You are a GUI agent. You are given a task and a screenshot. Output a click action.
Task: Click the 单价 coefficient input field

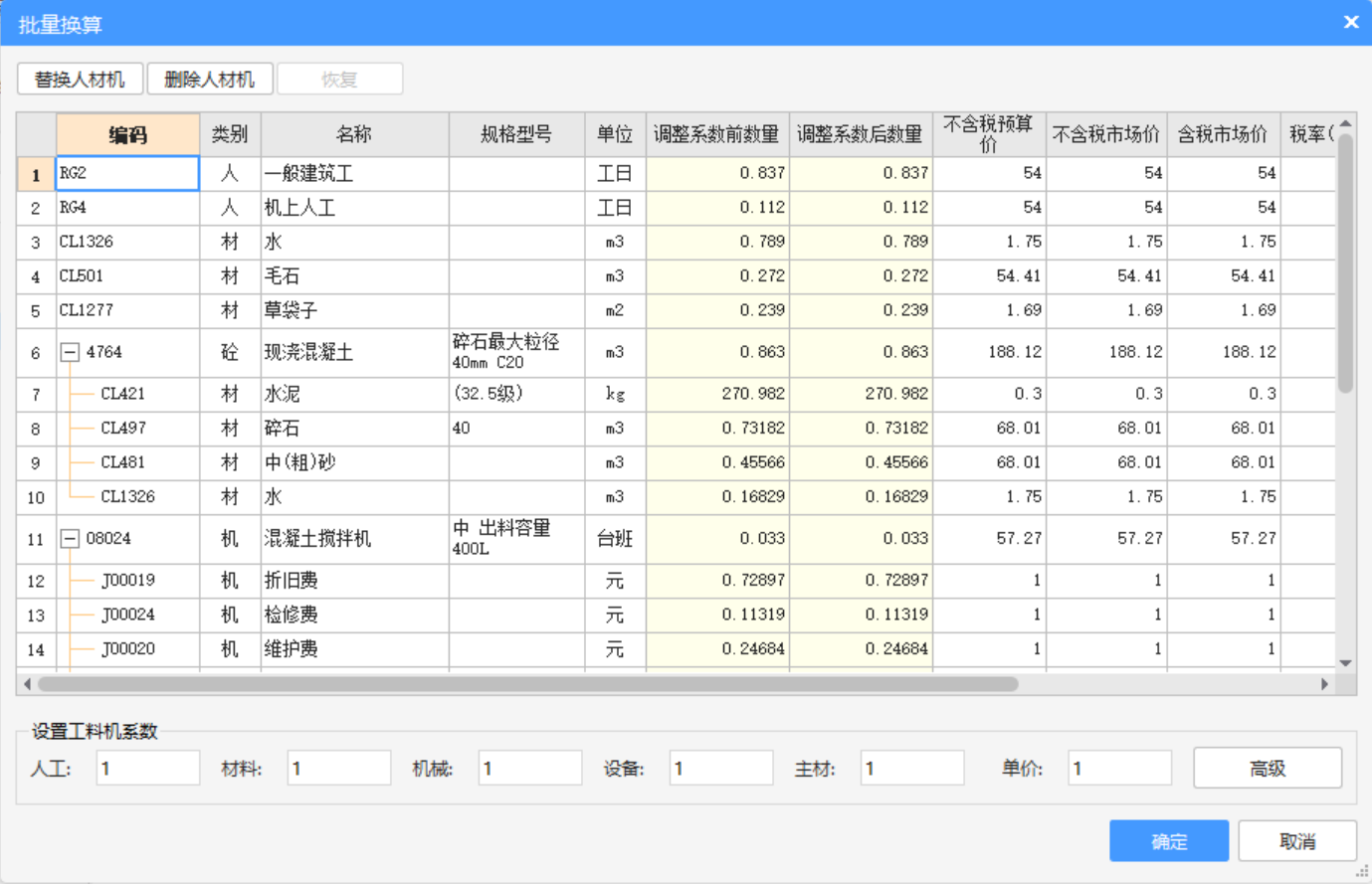pyautogui.click(x=1118, y=769)
